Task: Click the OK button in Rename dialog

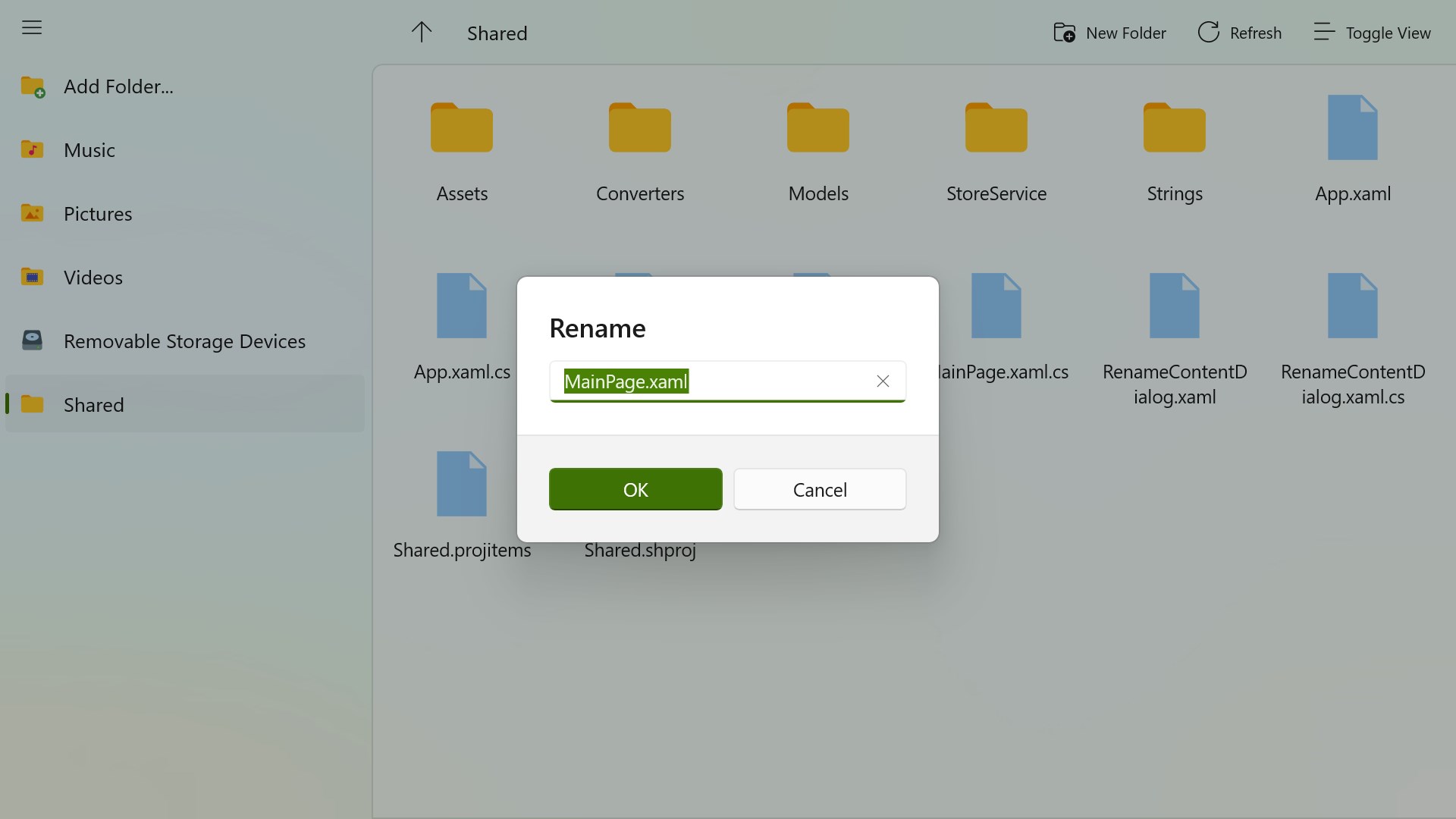Action: 635,489
